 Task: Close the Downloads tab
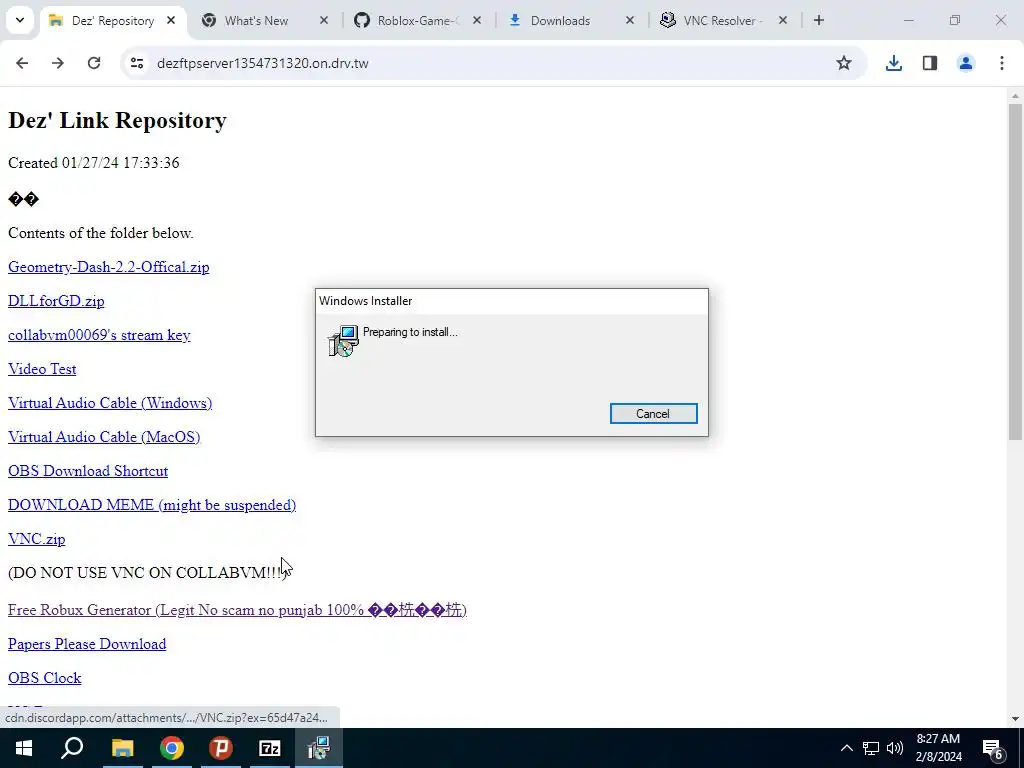click(x=630, y=20)
